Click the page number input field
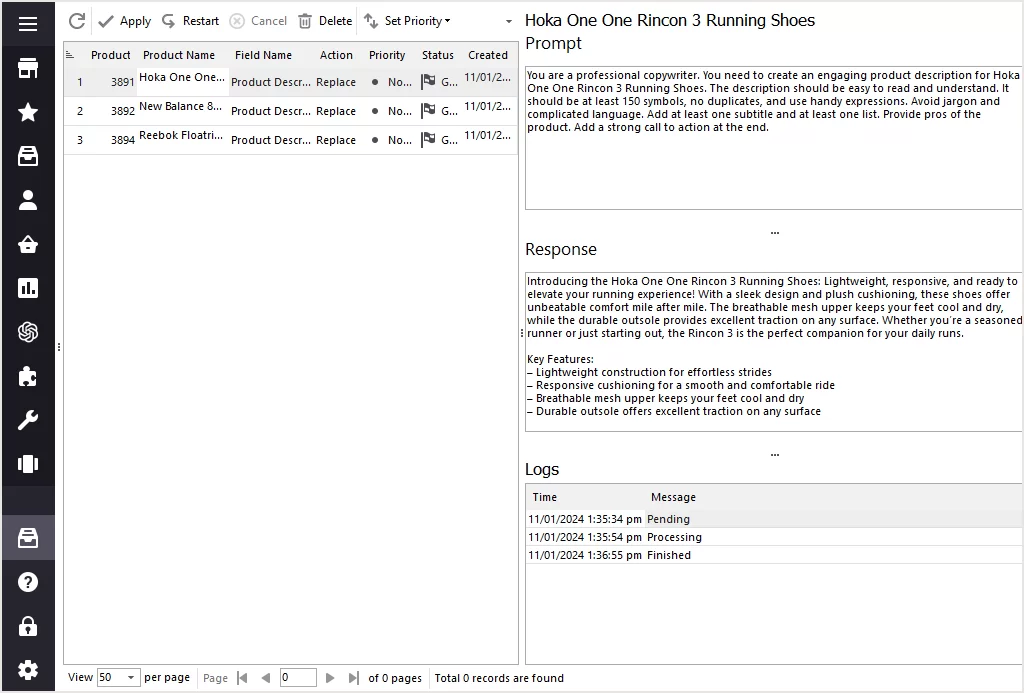1024x693 pixels. (298, 678)
